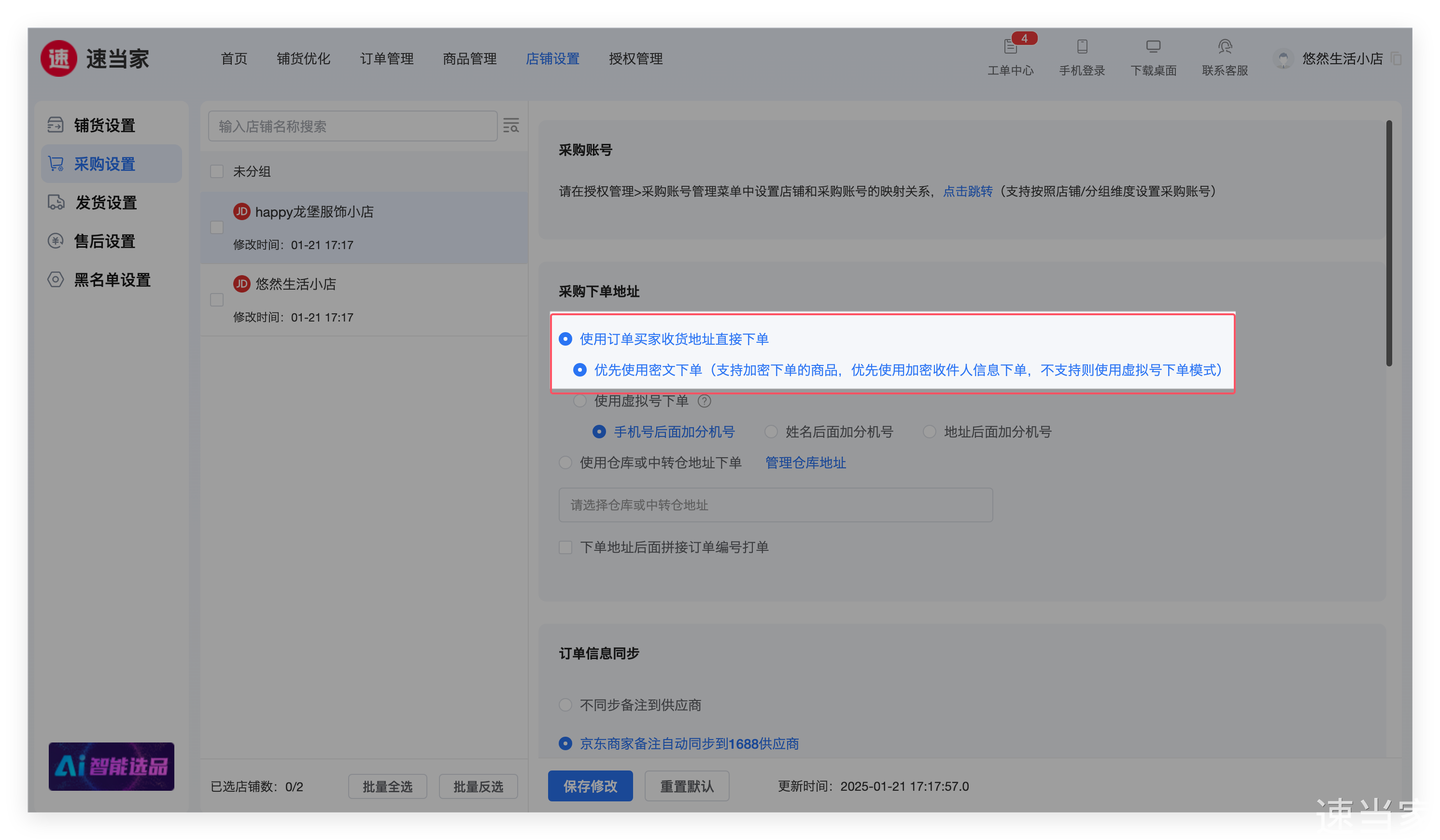The image size is (1440, 840).
Task: Click the 保存修改 button
Action: 590,786
